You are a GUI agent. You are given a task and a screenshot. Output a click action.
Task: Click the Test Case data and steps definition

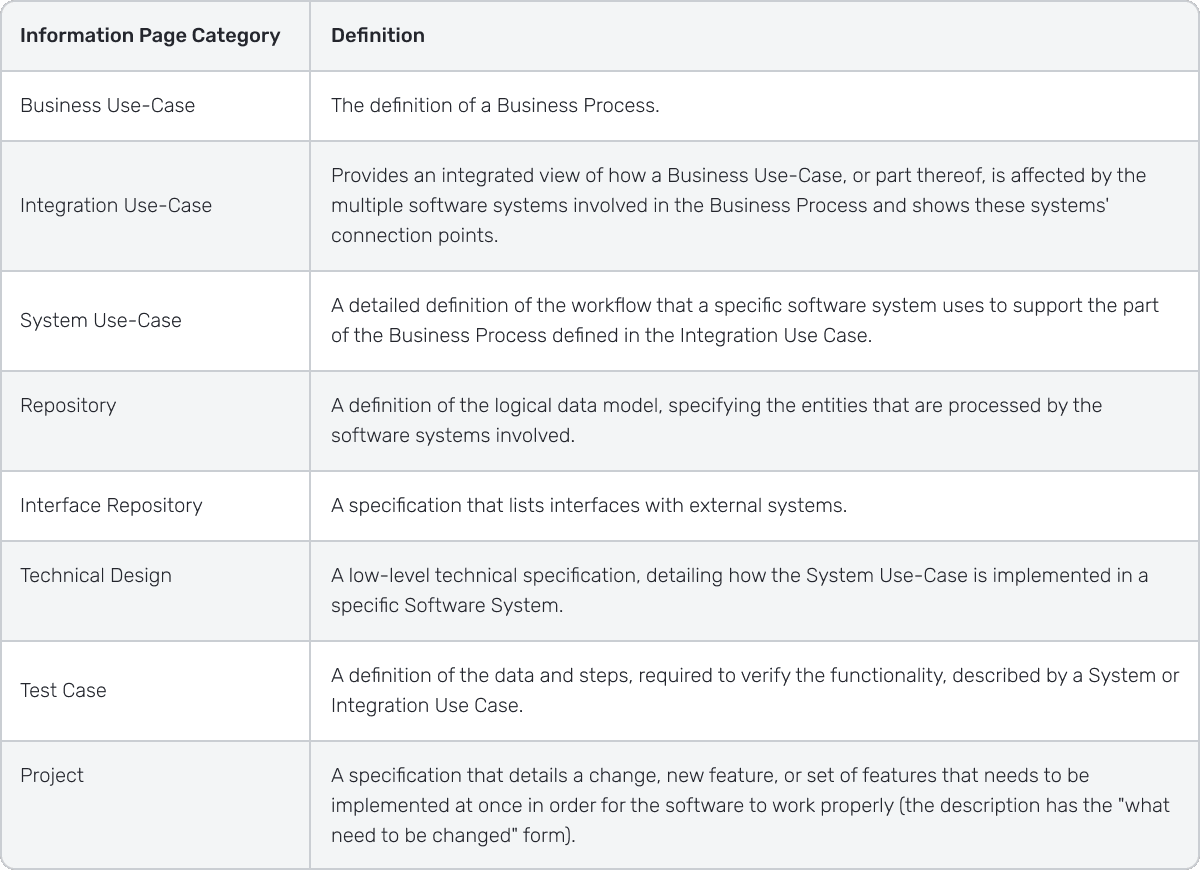click(755, 690)
